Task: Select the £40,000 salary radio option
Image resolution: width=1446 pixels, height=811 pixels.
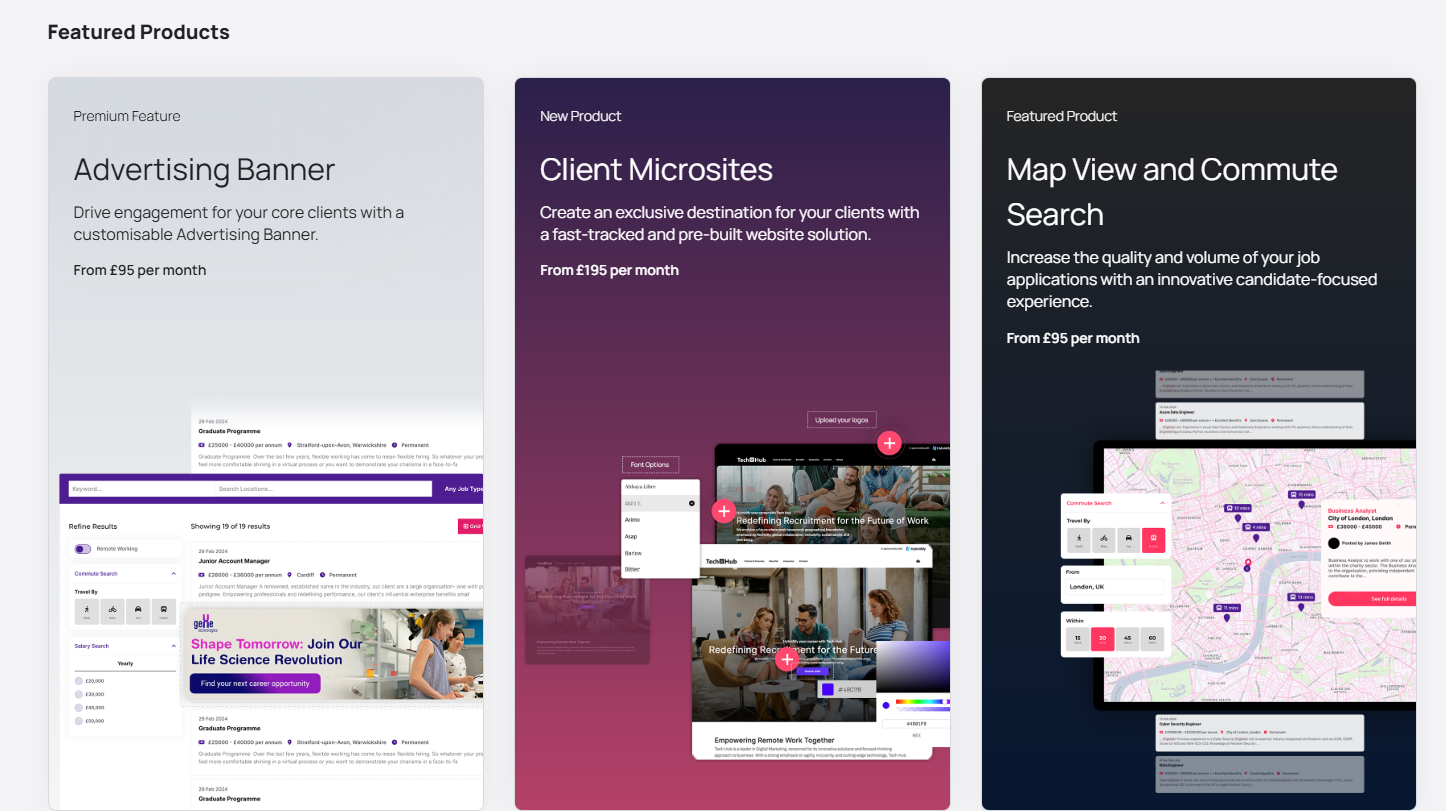Action: 79,707
